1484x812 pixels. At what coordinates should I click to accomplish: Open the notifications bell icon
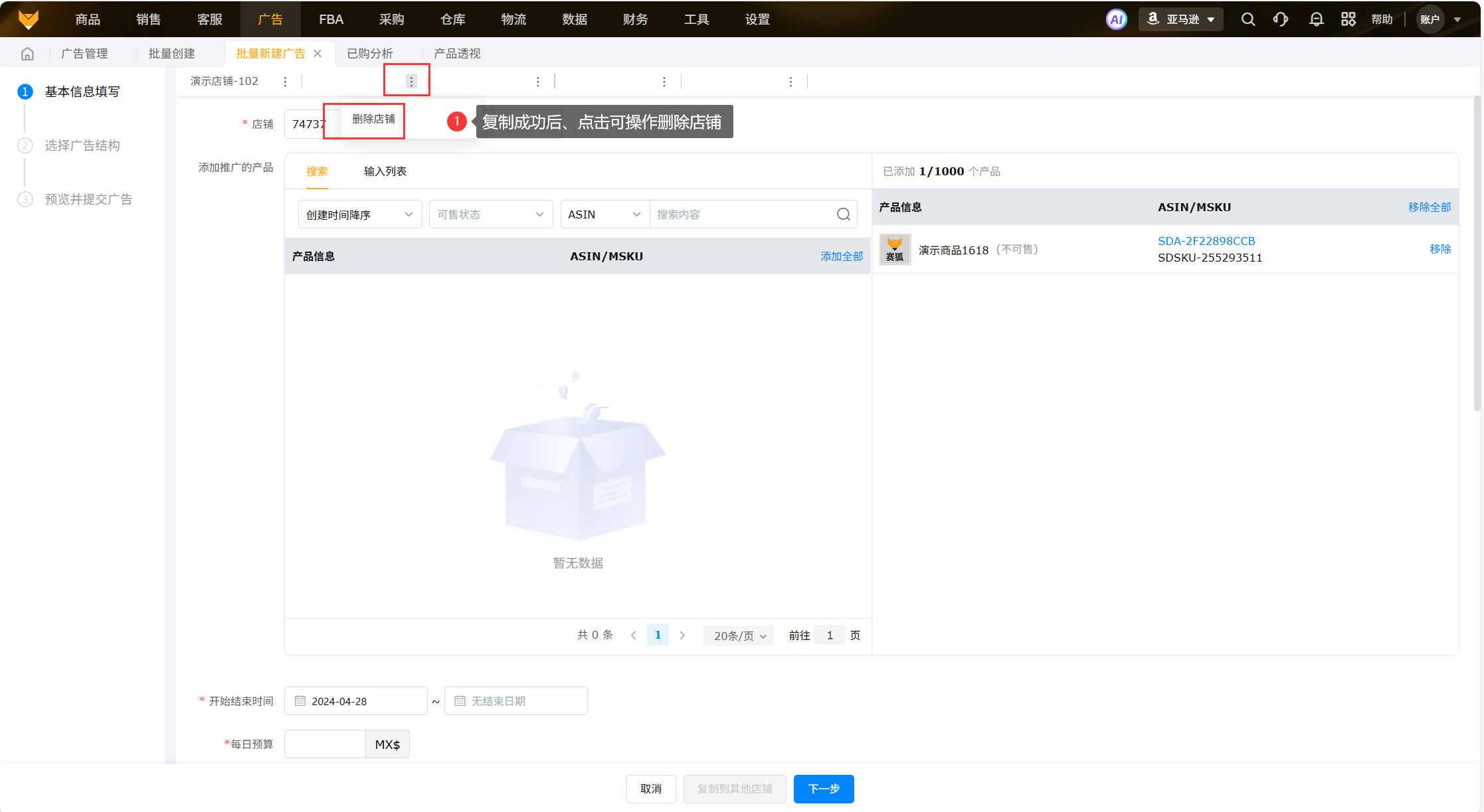[x=1316, y=19]
